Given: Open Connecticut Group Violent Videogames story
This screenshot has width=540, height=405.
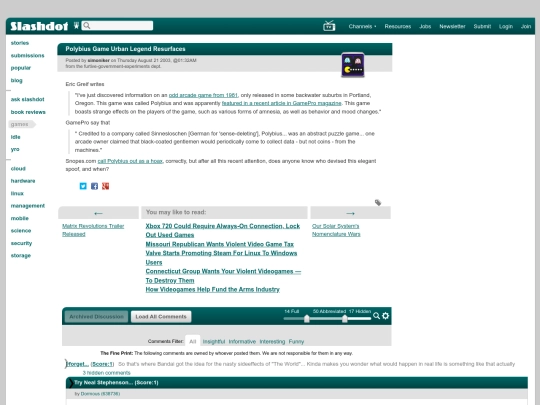Looking at the screenshot, I should point(223,276).
